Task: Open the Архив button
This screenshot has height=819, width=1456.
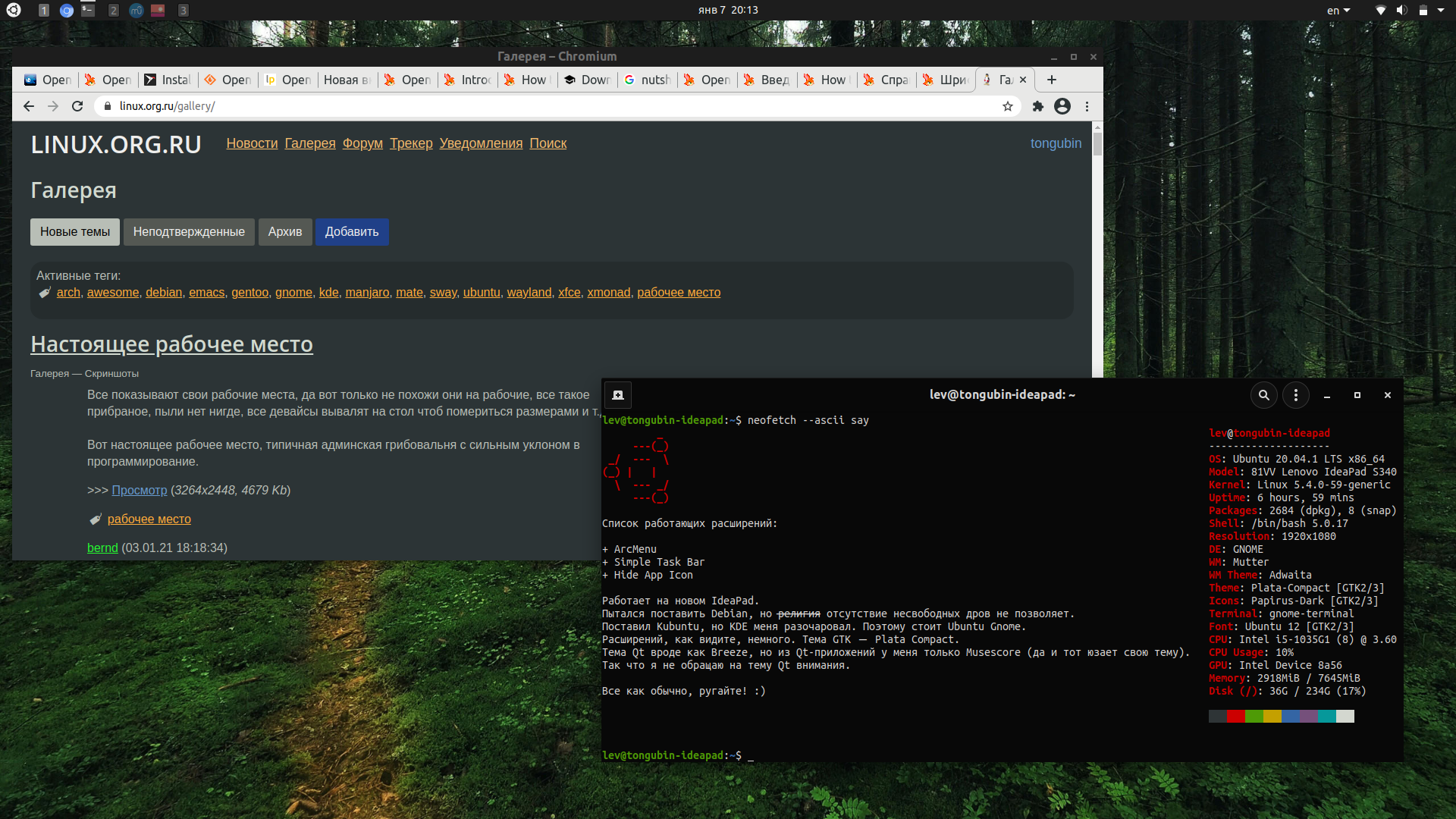Action: tap(285, 232)
